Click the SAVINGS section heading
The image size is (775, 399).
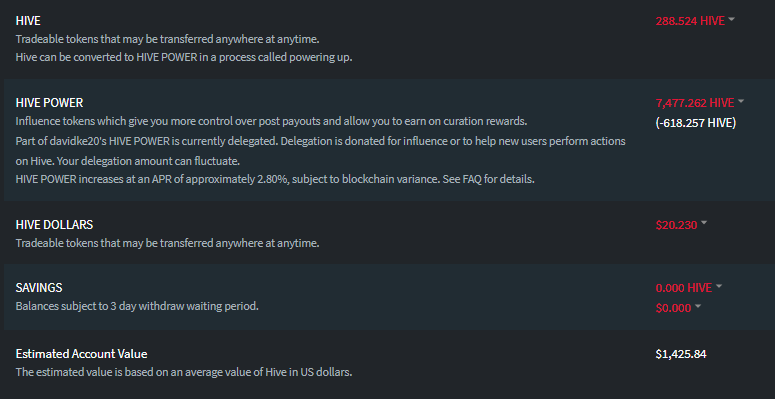click(x=39, y=287)
